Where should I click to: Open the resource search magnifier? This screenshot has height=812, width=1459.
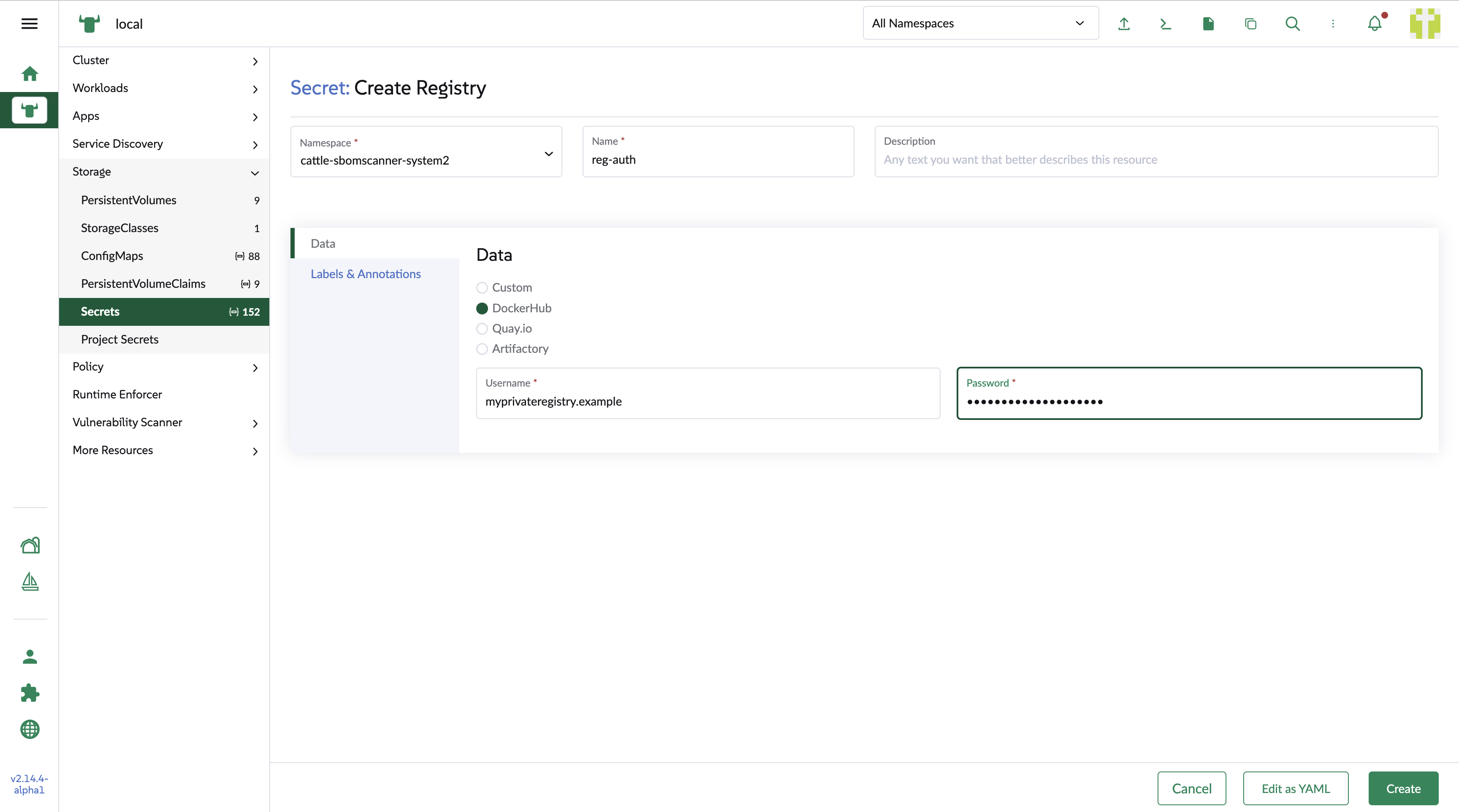click(1293, 24)
